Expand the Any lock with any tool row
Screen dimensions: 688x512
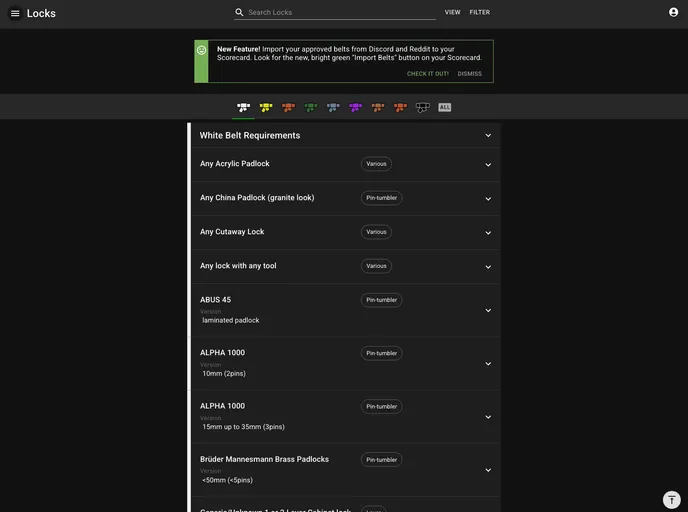click(488, 267)
